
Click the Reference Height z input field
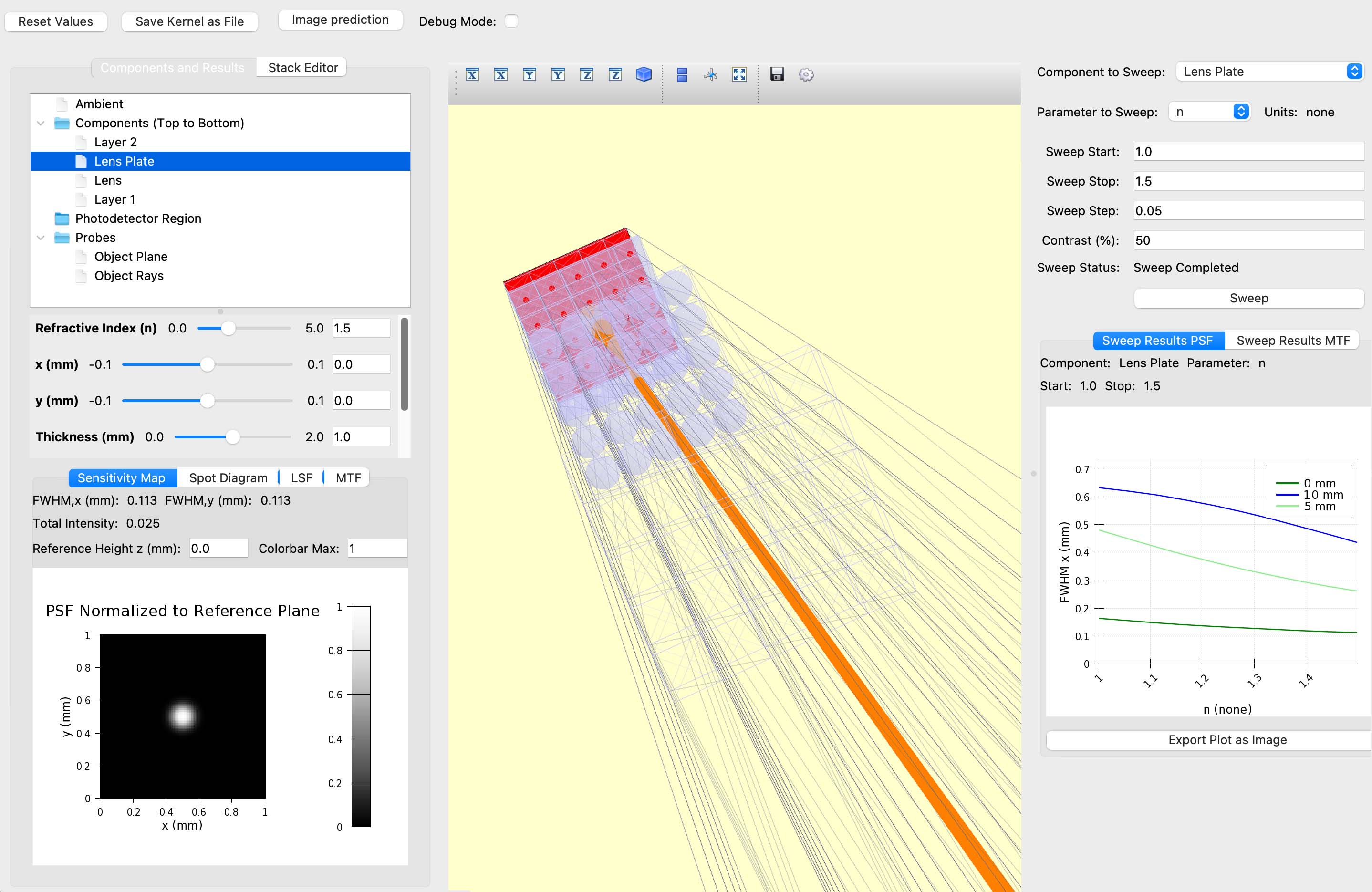point(218,549)
